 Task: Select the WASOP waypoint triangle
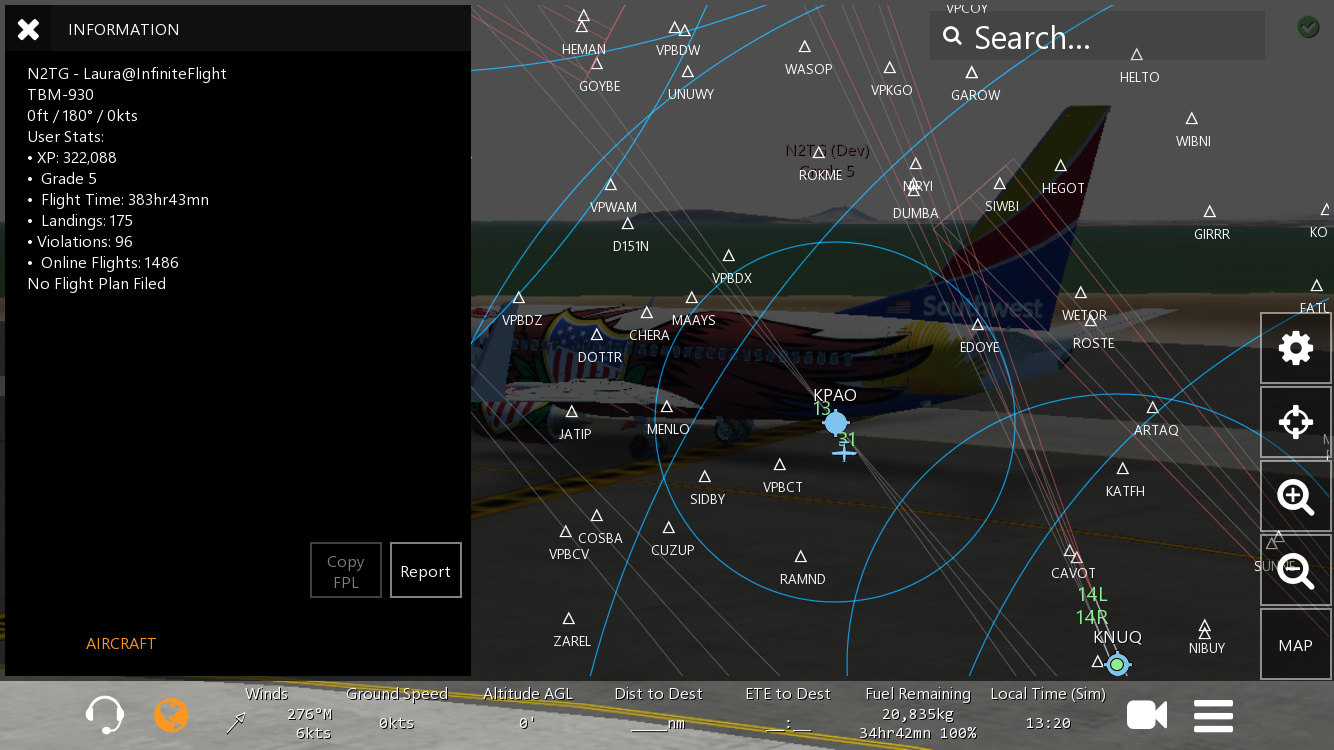(x=805, y=46)
